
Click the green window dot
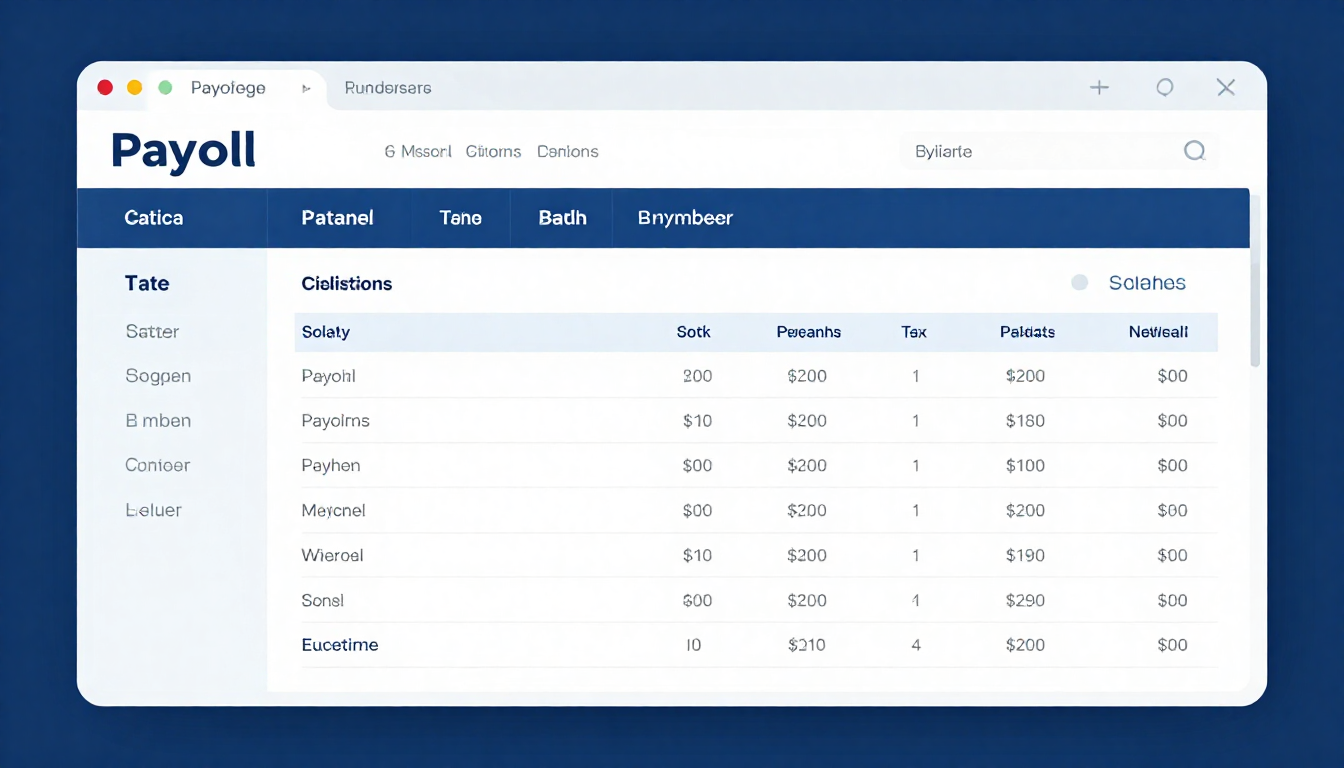tap(166, 88)
